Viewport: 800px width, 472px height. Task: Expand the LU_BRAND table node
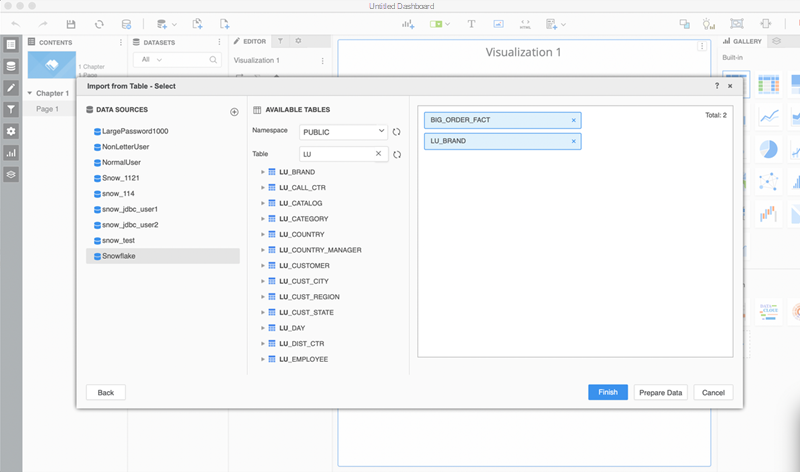pos(263,172)
